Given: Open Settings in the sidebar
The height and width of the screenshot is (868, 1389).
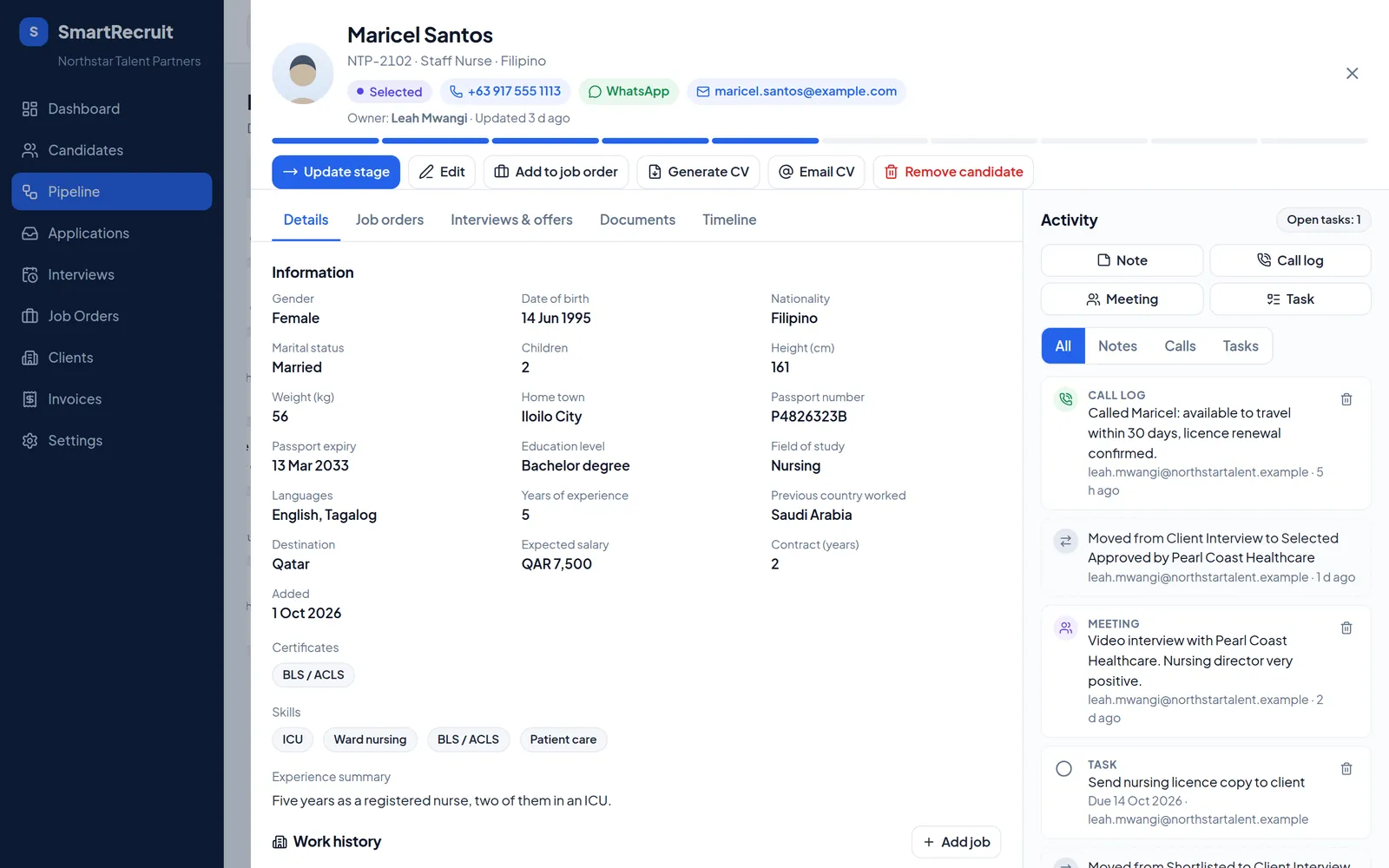Looking at the screenshot, I should [111, 441].
